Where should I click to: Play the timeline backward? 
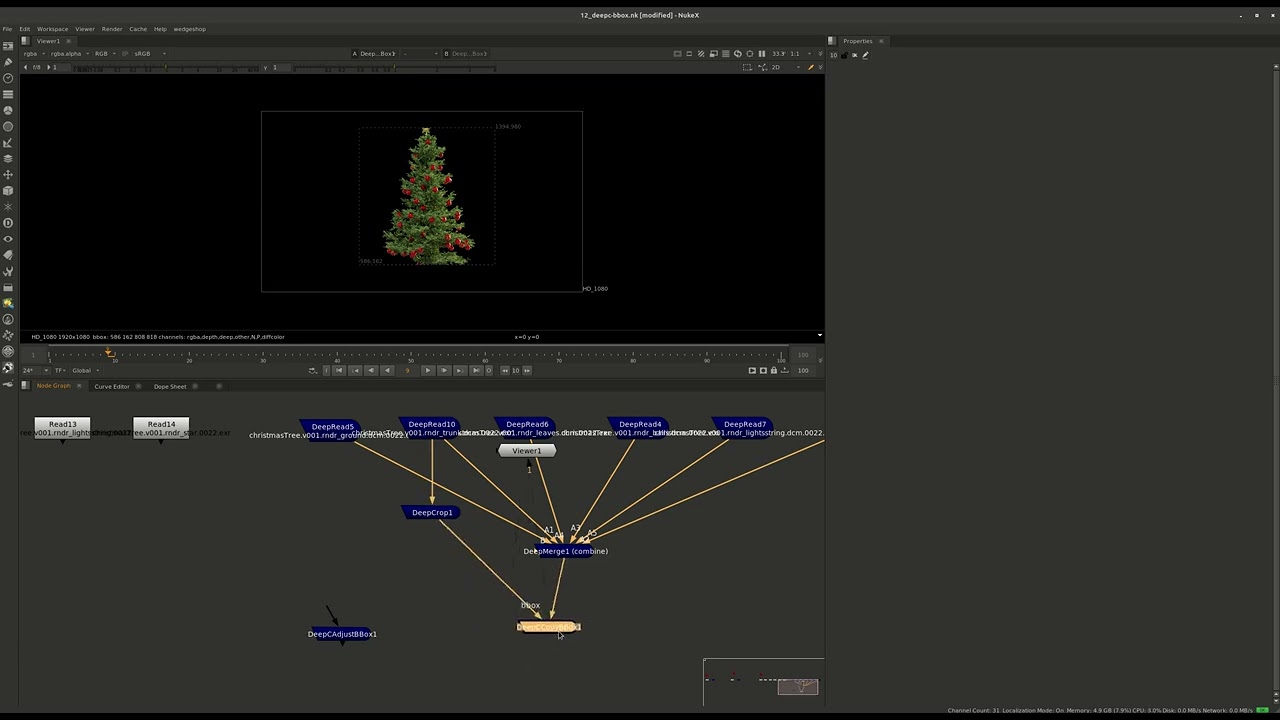pos(387,370)
